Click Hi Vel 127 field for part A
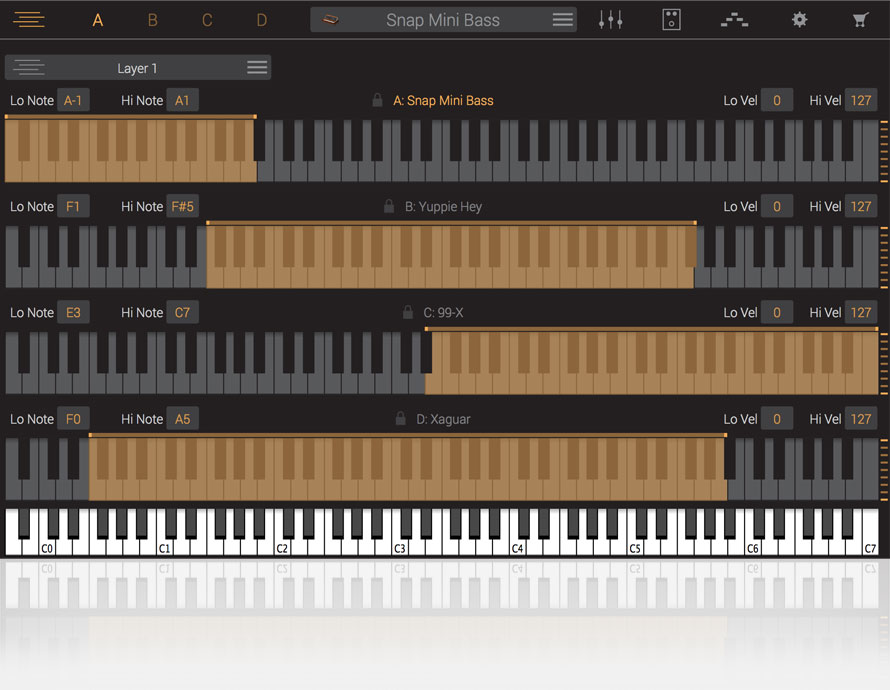 pyautogui.click(x=860, y=100)
